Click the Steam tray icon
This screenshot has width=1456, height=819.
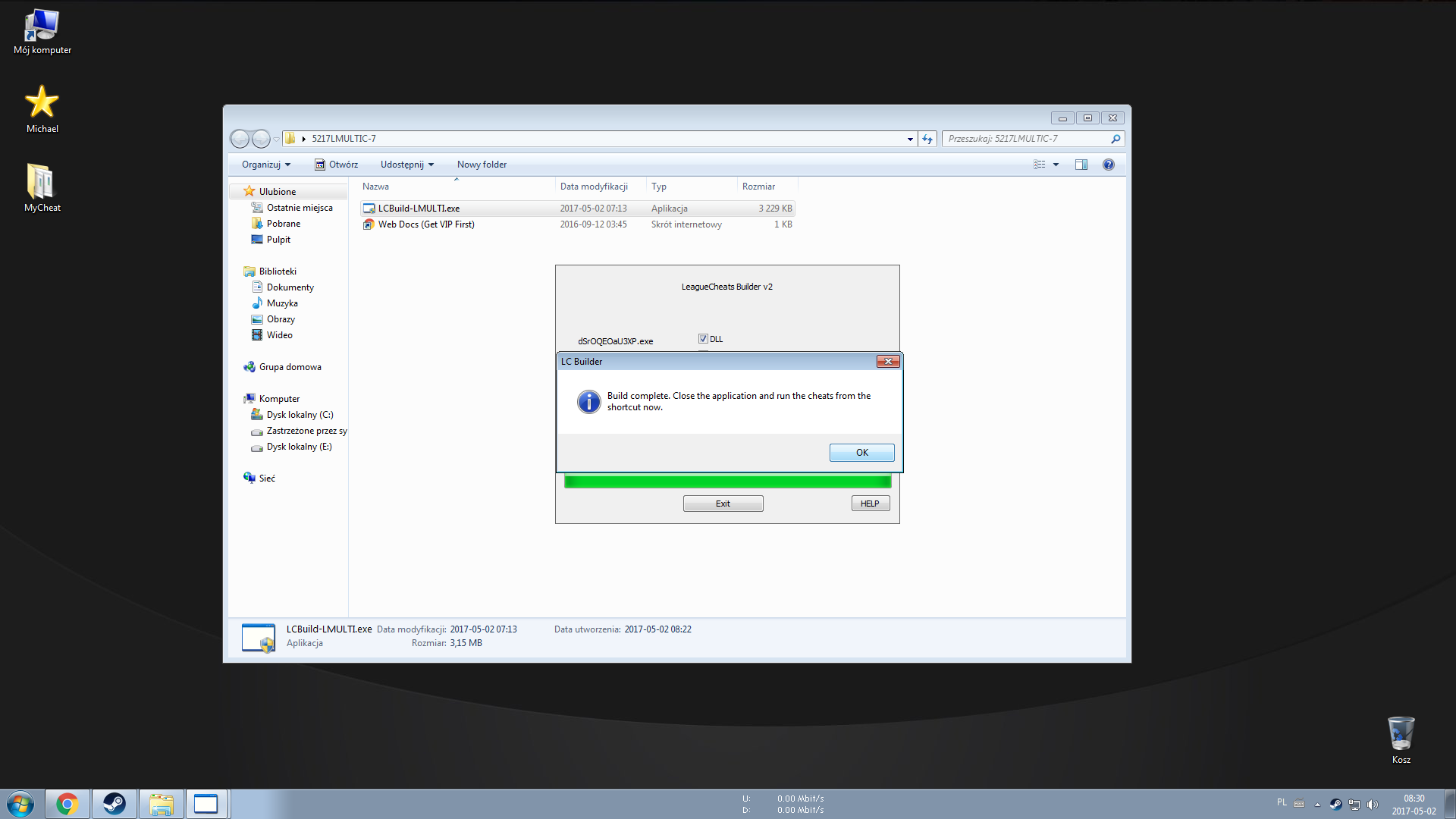(x=1336, y=805)
